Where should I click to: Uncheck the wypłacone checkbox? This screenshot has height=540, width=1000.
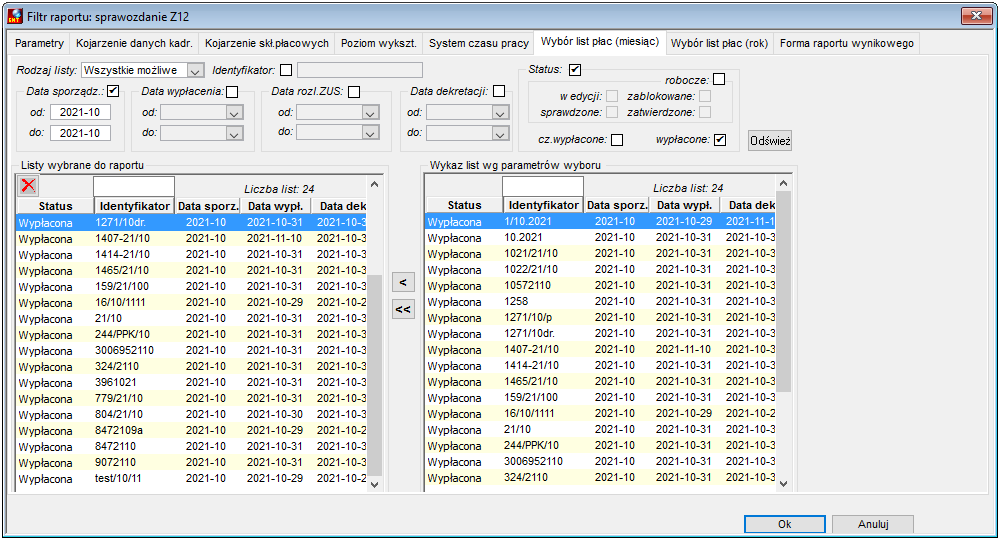(x=720, y=140)
